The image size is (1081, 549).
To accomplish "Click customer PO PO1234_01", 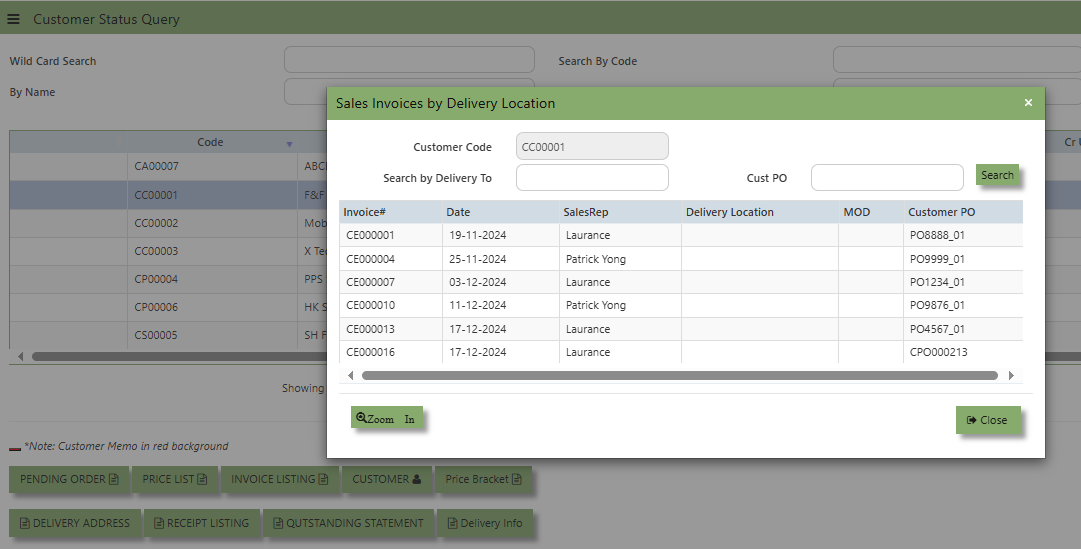I will pyautogui.click(x=937, y=282).
